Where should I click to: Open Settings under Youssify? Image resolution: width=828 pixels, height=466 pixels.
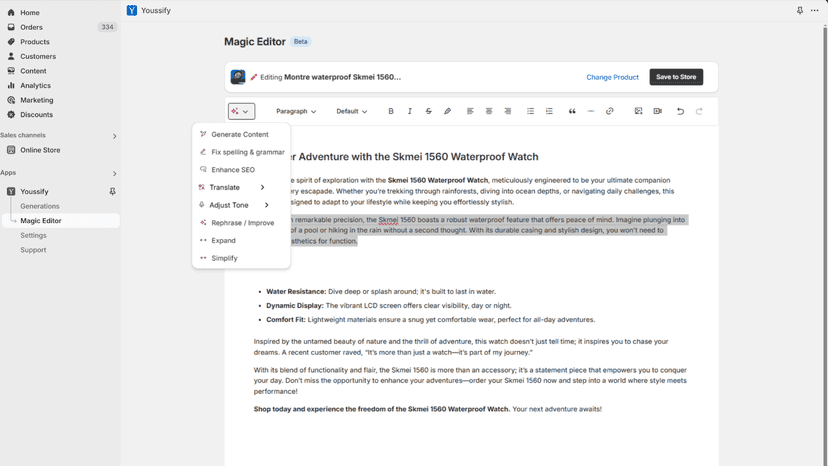click(33, 235)
